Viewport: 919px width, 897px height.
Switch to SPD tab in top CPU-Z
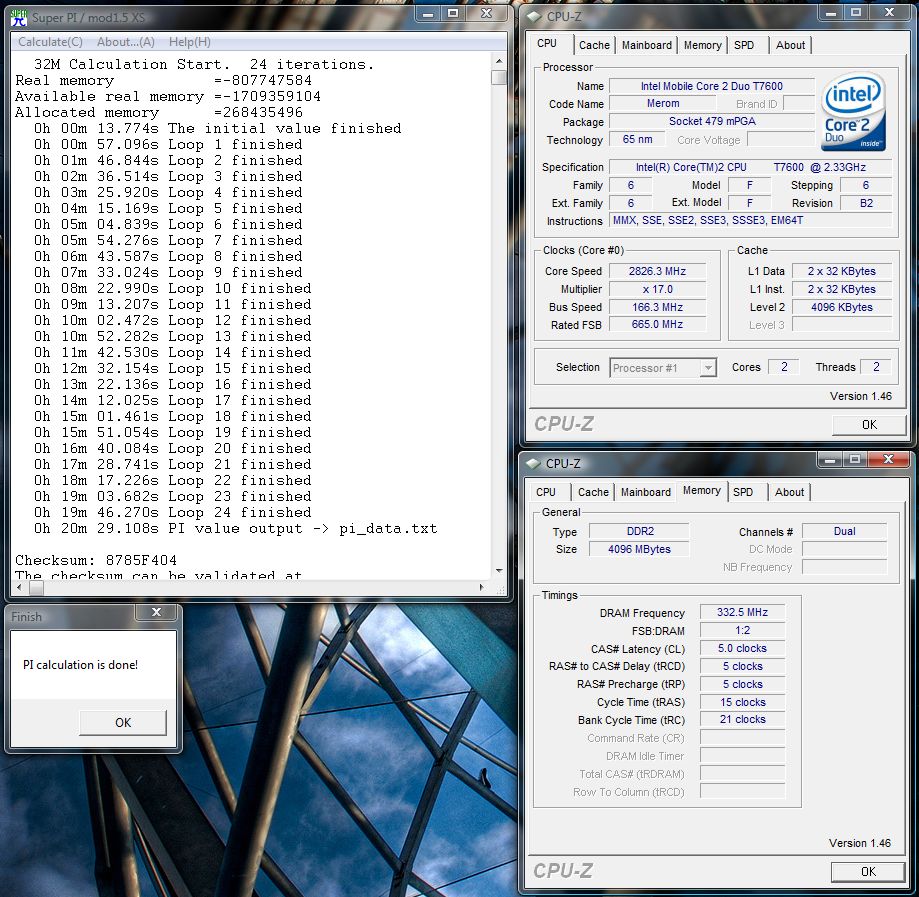pos(744,45)
